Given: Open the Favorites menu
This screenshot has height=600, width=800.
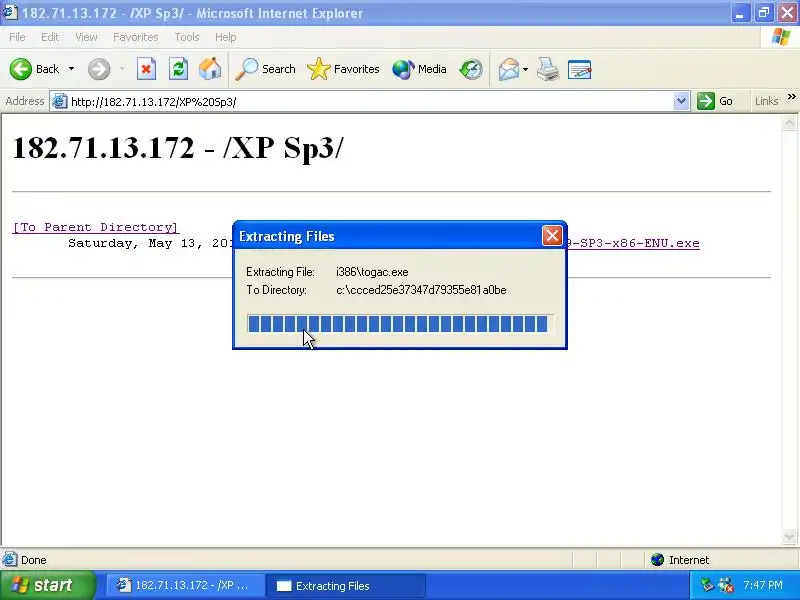Looking at the screenshot, I should 136,37.
